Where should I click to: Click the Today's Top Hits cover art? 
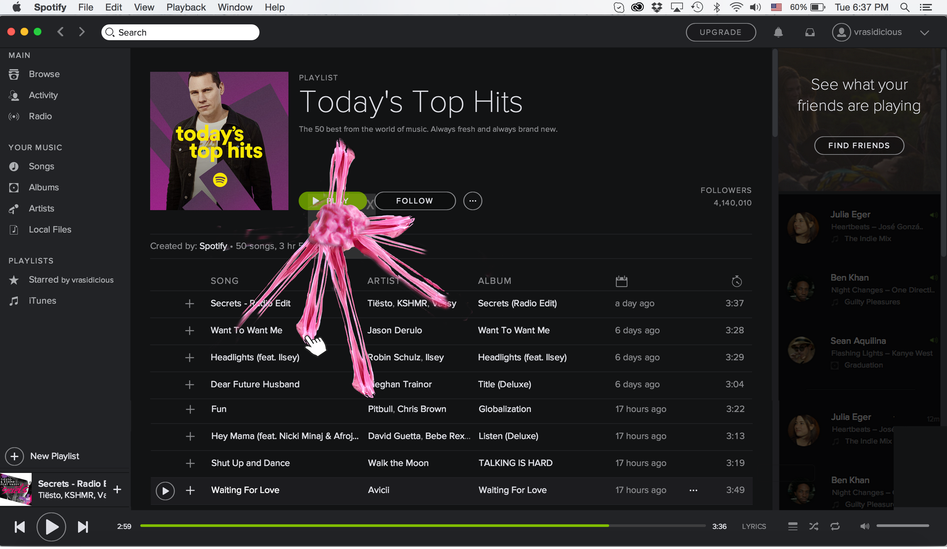(x=219, y=141)
